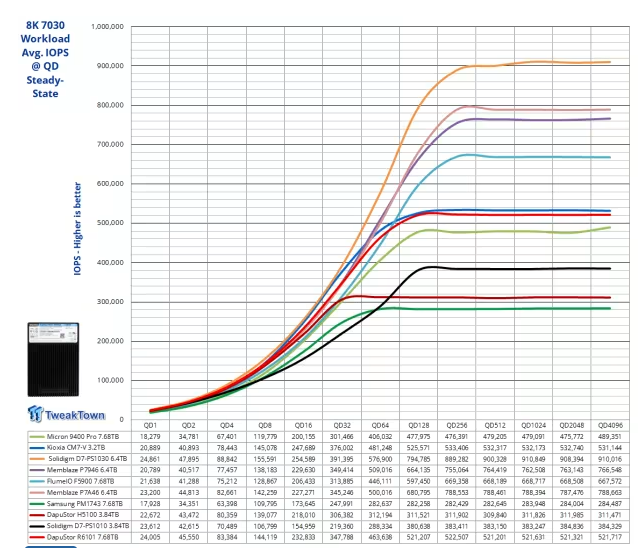Select the DapuStor H5100 3.84TB row label
This screenshot has width=640, height=548.
pyautogui.click(x=82, y=515)
